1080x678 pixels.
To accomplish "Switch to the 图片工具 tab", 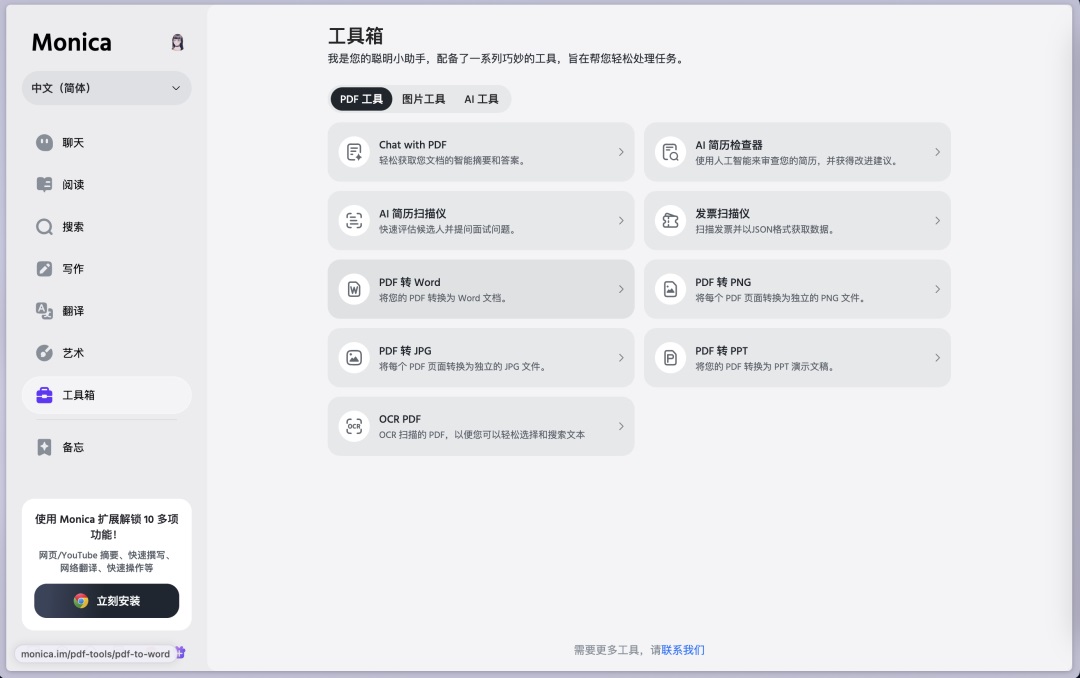I will pyautogui.click(x=422, y=99).
